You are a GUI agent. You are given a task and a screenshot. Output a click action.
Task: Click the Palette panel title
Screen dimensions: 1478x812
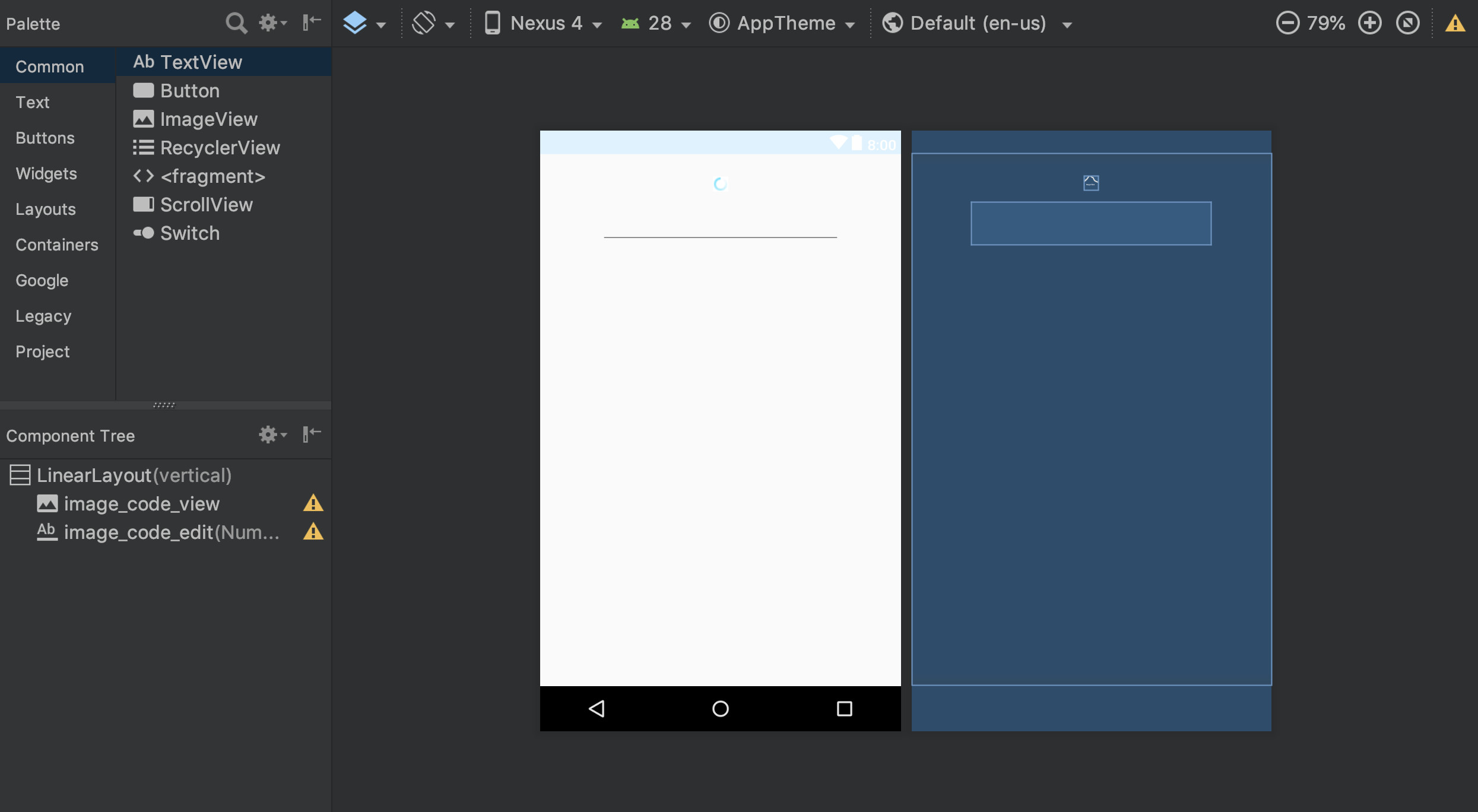point(33,24)
